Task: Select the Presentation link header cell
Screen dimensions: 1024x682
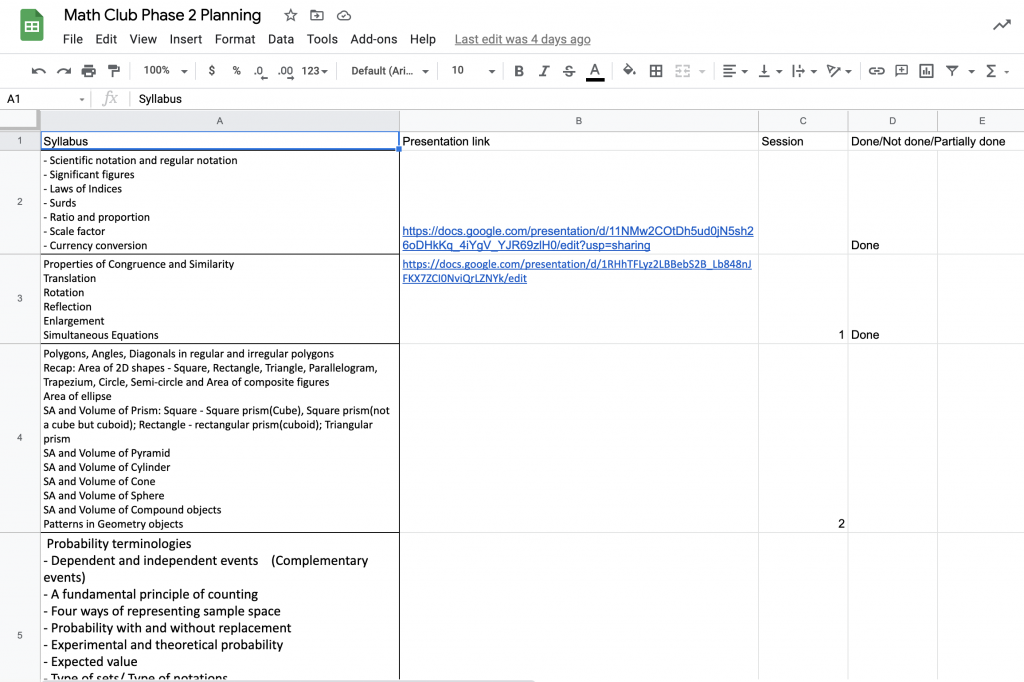Action: (579, 141)
